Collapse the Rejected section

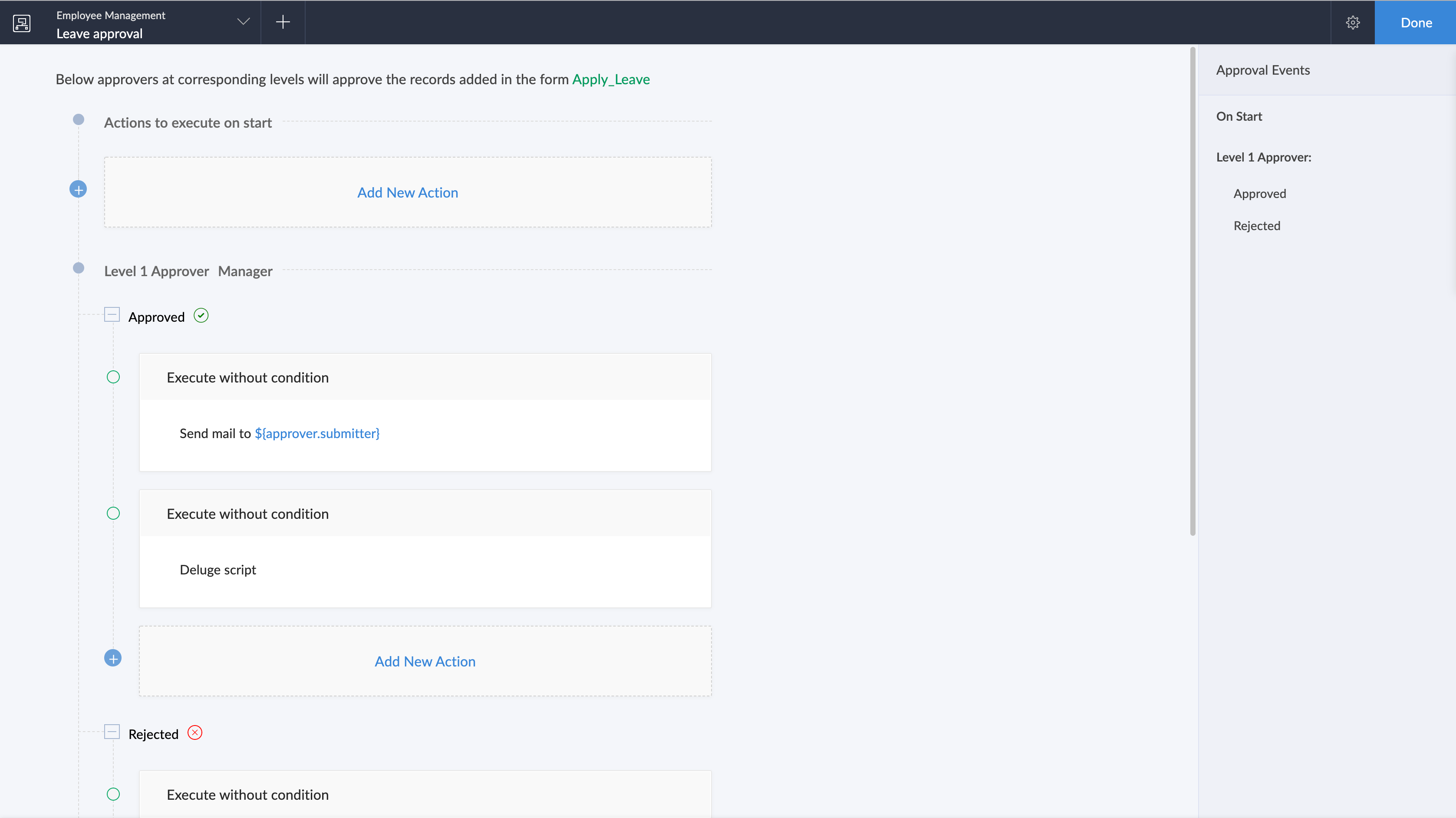pos(112,732)
